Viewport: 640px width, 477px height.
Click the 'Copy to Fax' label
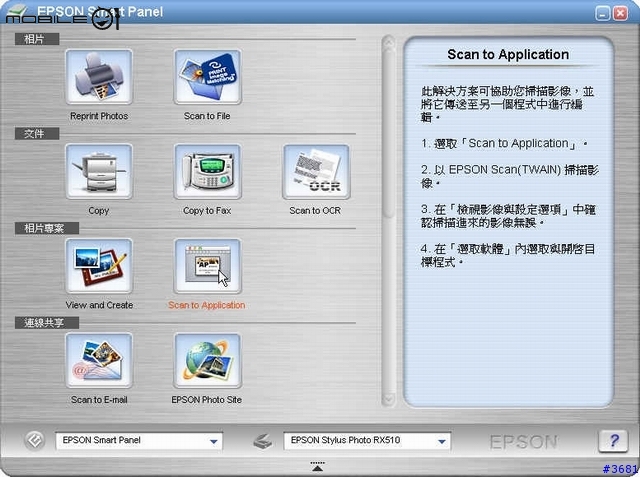click(207, 211)
